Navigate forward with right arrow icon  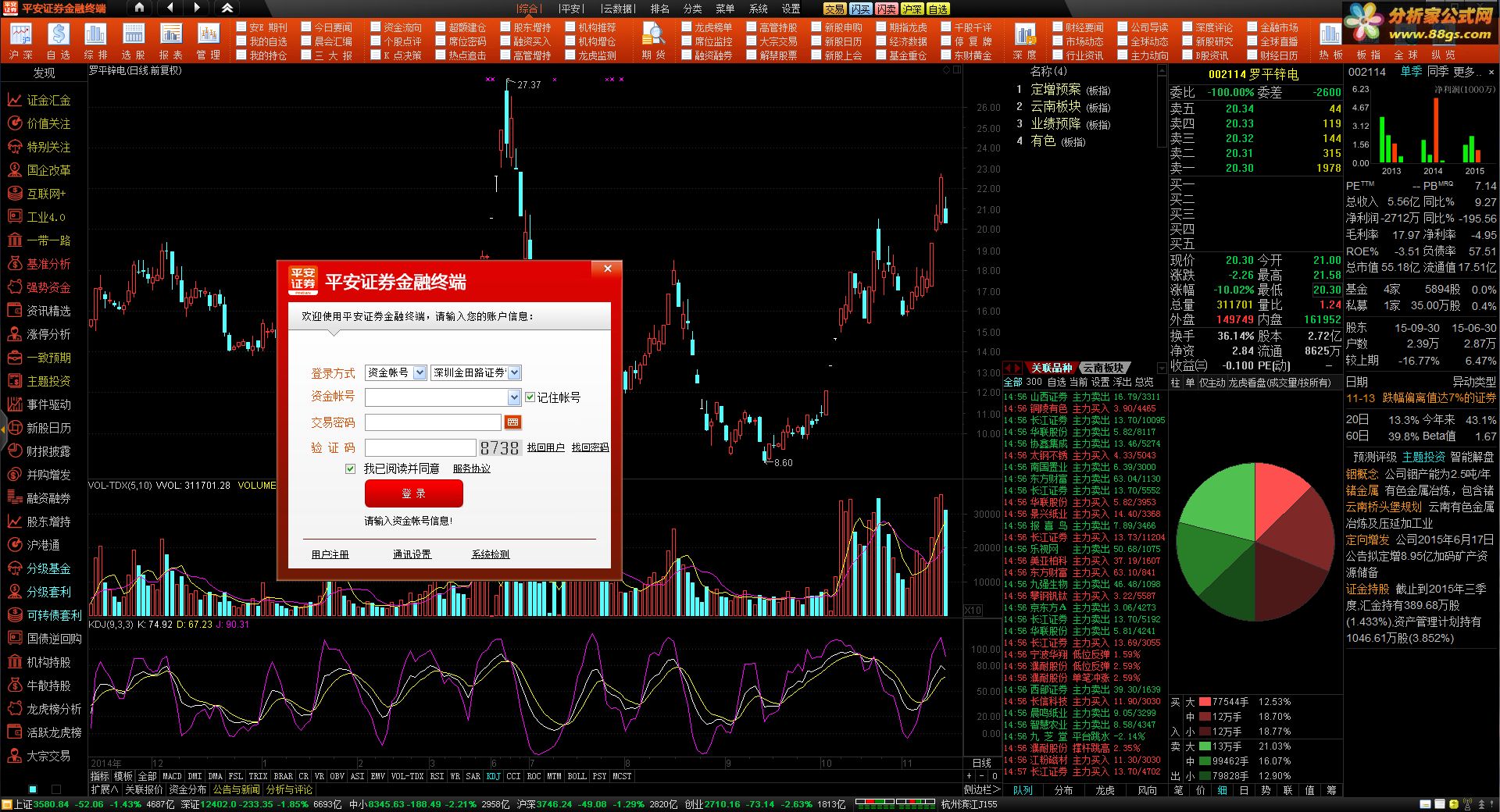[197, 8]
